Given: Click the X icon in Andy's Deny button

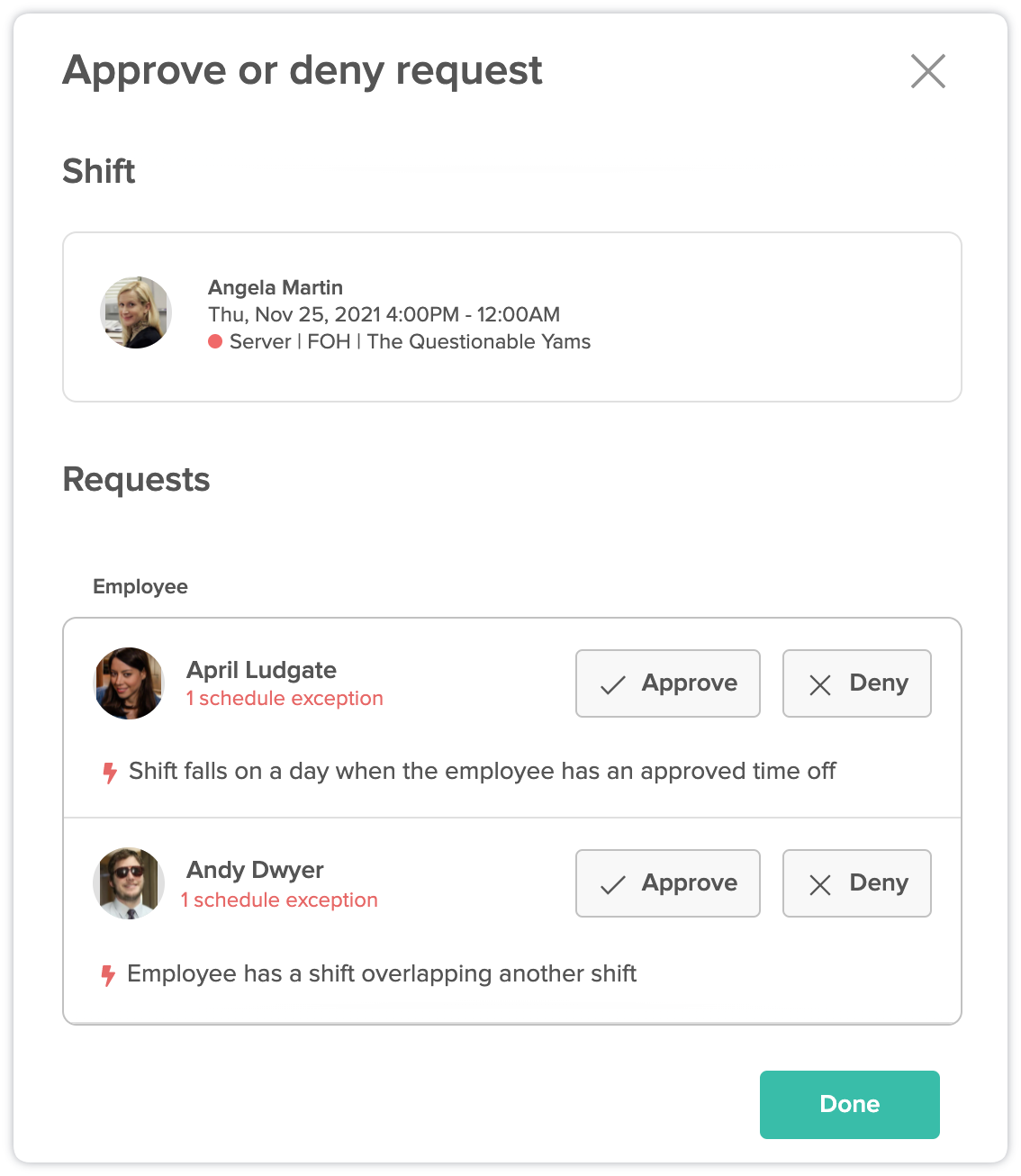Looking at the screenshot, I should (x=820, y=885).
